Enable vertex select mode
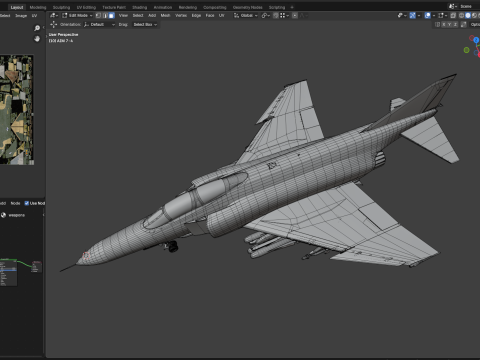This screenshot has width=480, height=360. pos(98,15)
